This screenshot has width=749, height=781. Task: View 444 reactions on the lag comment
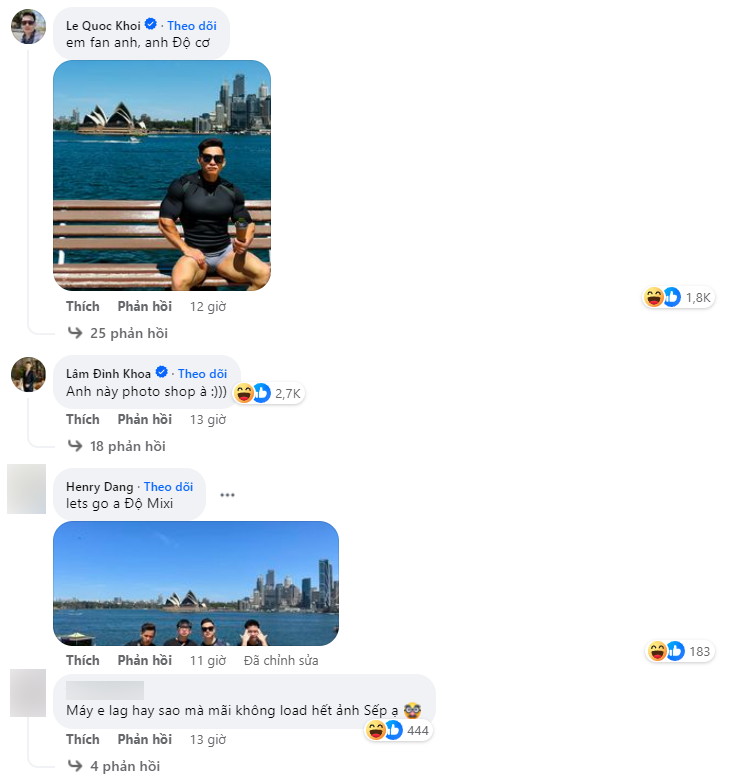pyautogui.click(x=398, y=731)
